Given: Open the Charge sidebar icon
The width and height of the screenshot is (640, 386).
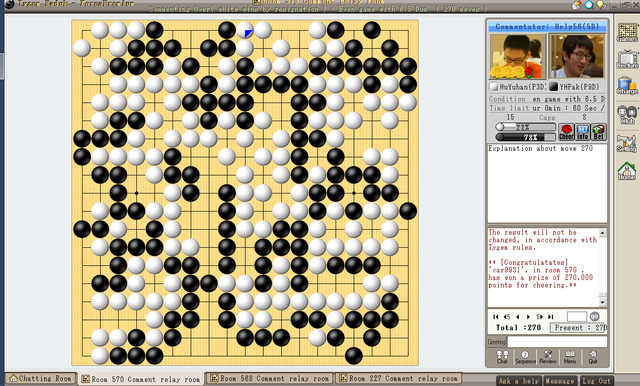Looking at the screenshot, I should pos(627,86).
